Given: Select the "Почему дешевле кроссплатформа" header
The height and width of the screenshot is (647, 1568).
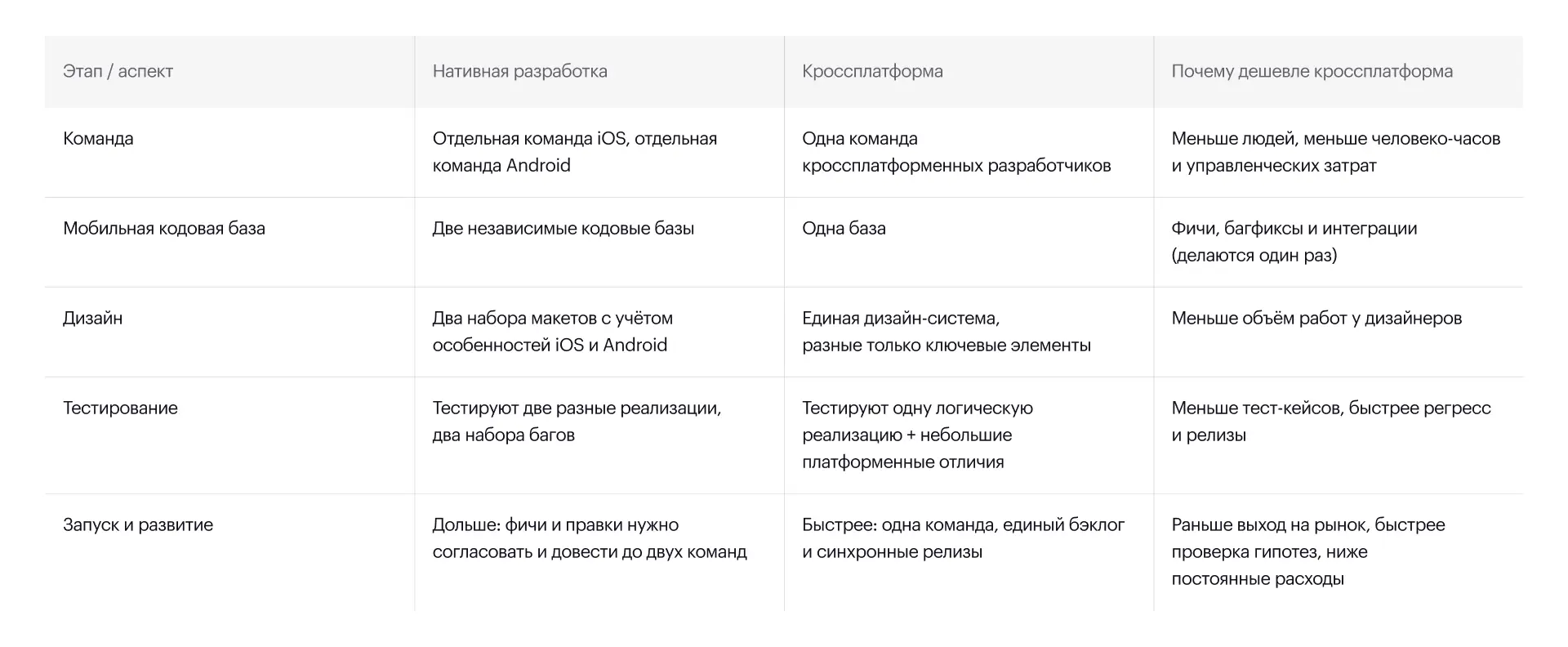Looking at the screenshot, I should (1312, 71).
